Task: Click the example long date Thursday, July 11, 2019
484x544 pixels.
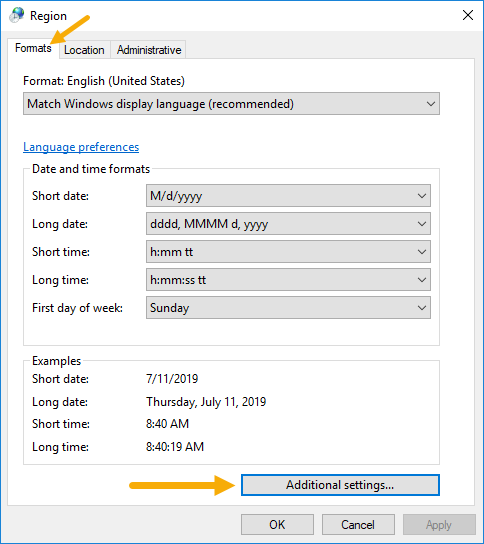Action: click(x=206, y=402)
